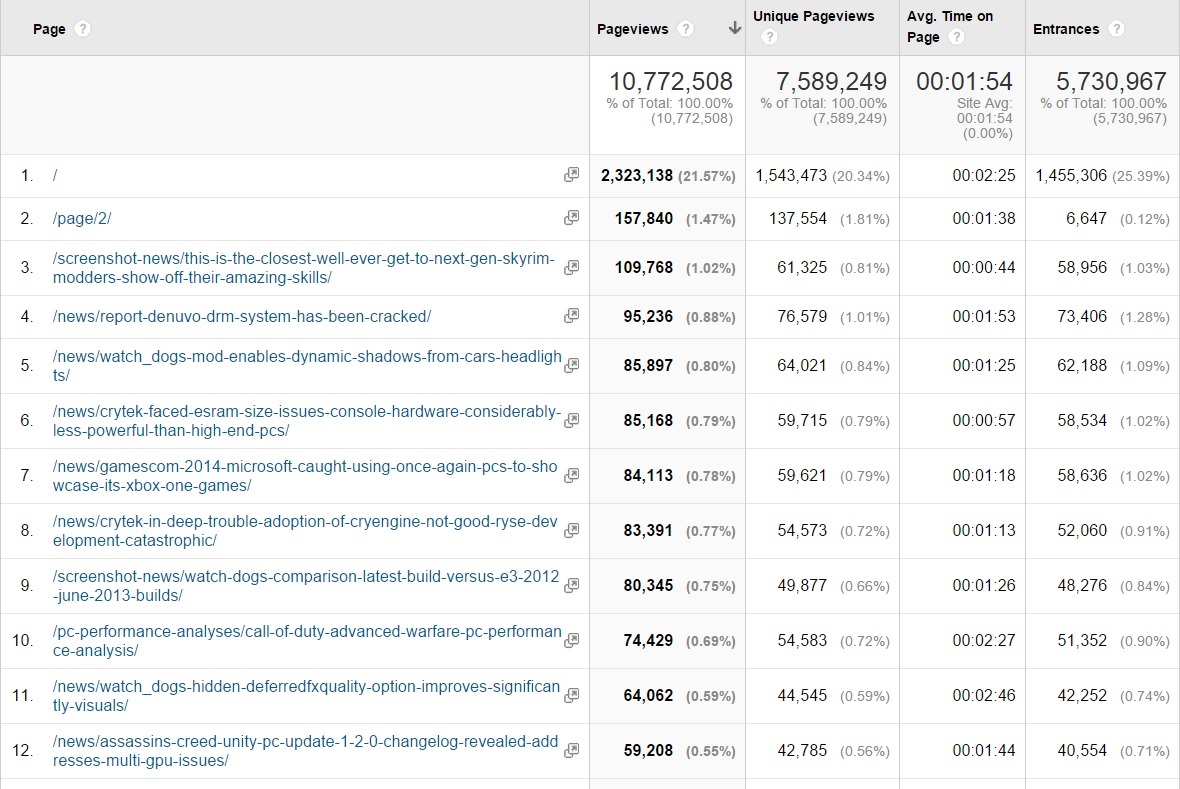The height and width of the screenshot is (789, 1180).
Task: Open help tooltip for Avg. Time on Page
Action: (956, 37)
